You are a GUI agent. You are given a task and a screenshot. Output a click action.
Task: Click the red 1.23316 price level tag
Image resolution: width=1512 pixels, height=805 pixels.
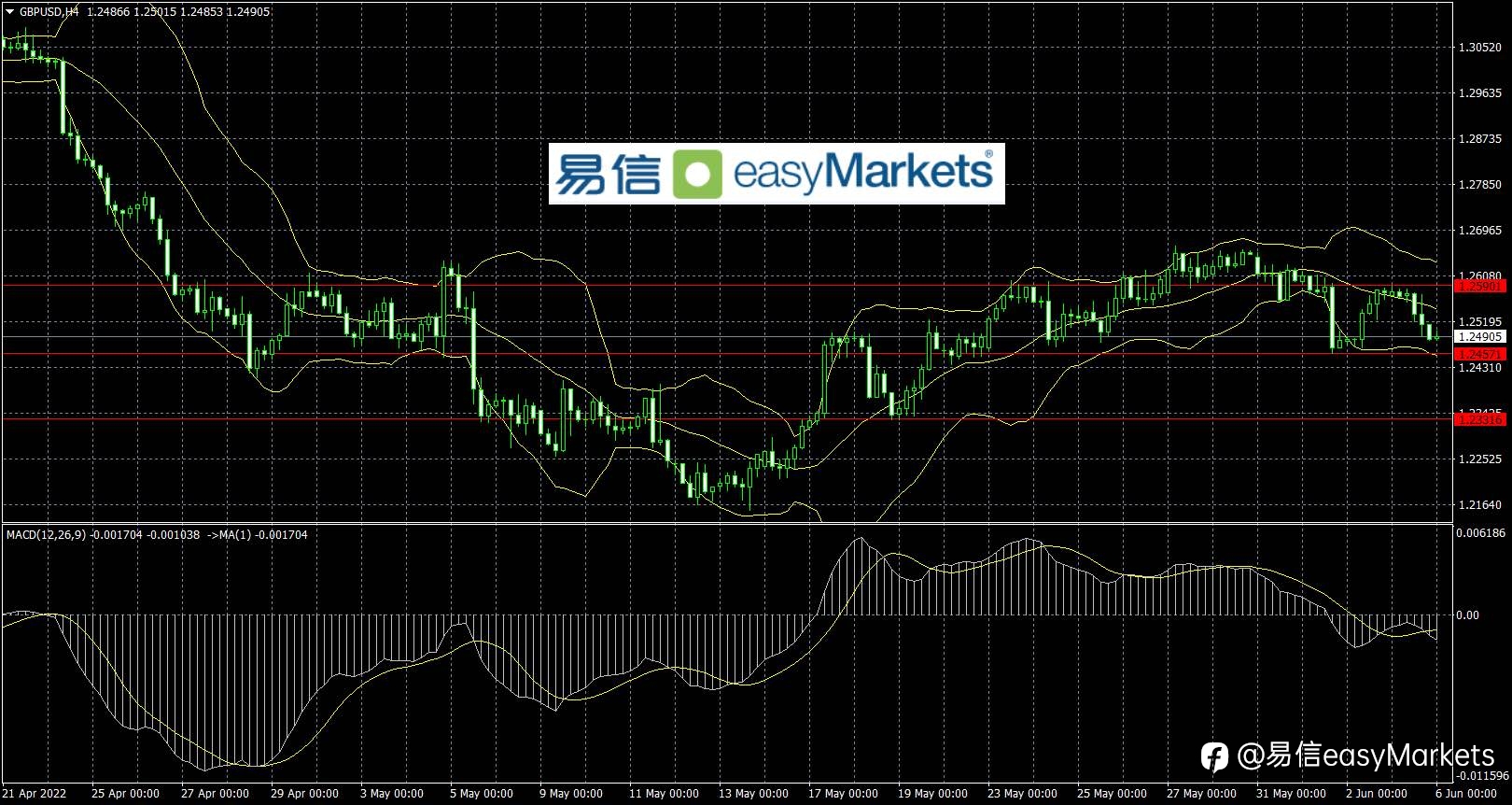1480,420
